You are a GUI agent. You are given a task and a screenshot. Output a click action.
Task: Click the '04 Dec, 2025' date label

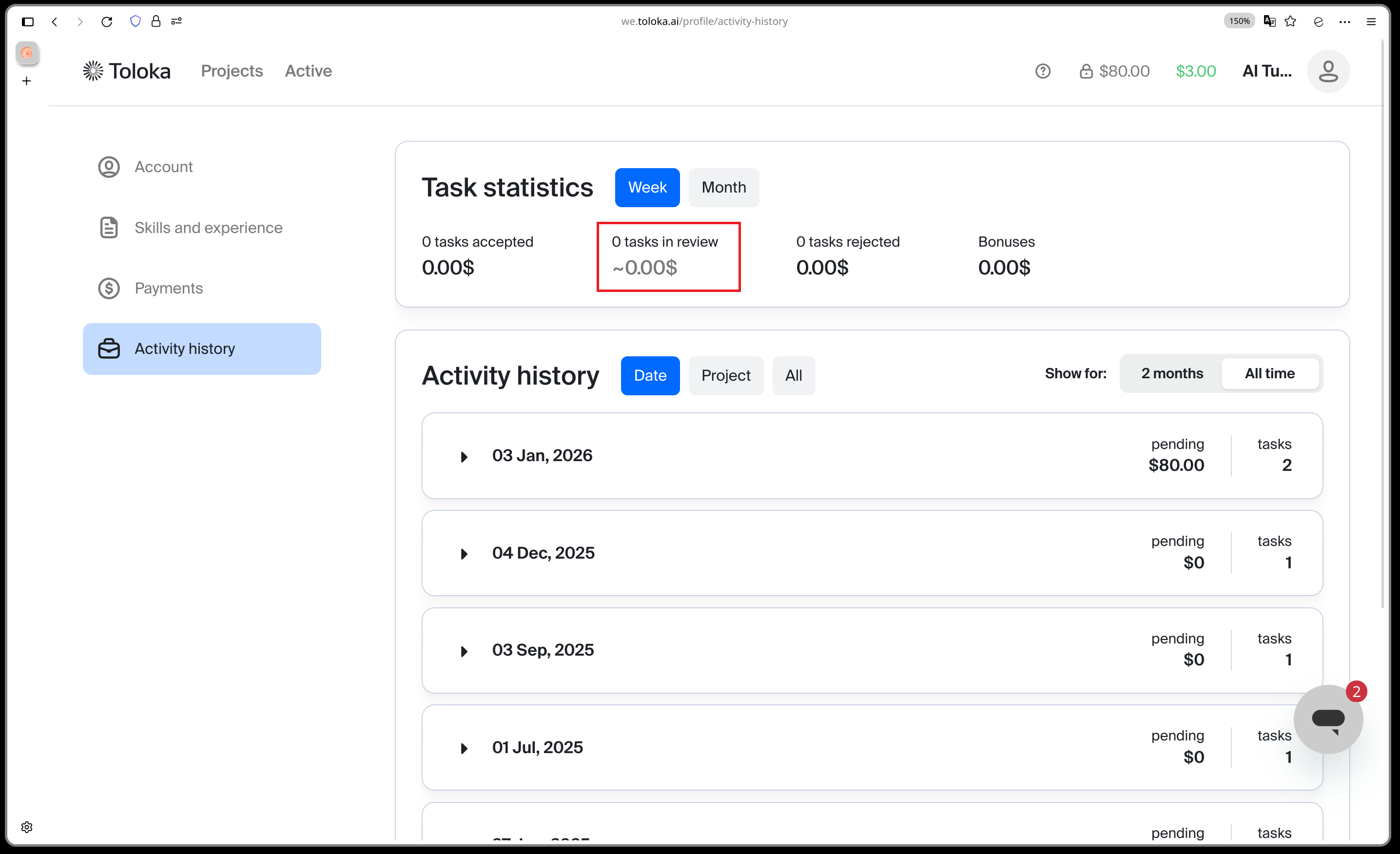tap(543, 553)
